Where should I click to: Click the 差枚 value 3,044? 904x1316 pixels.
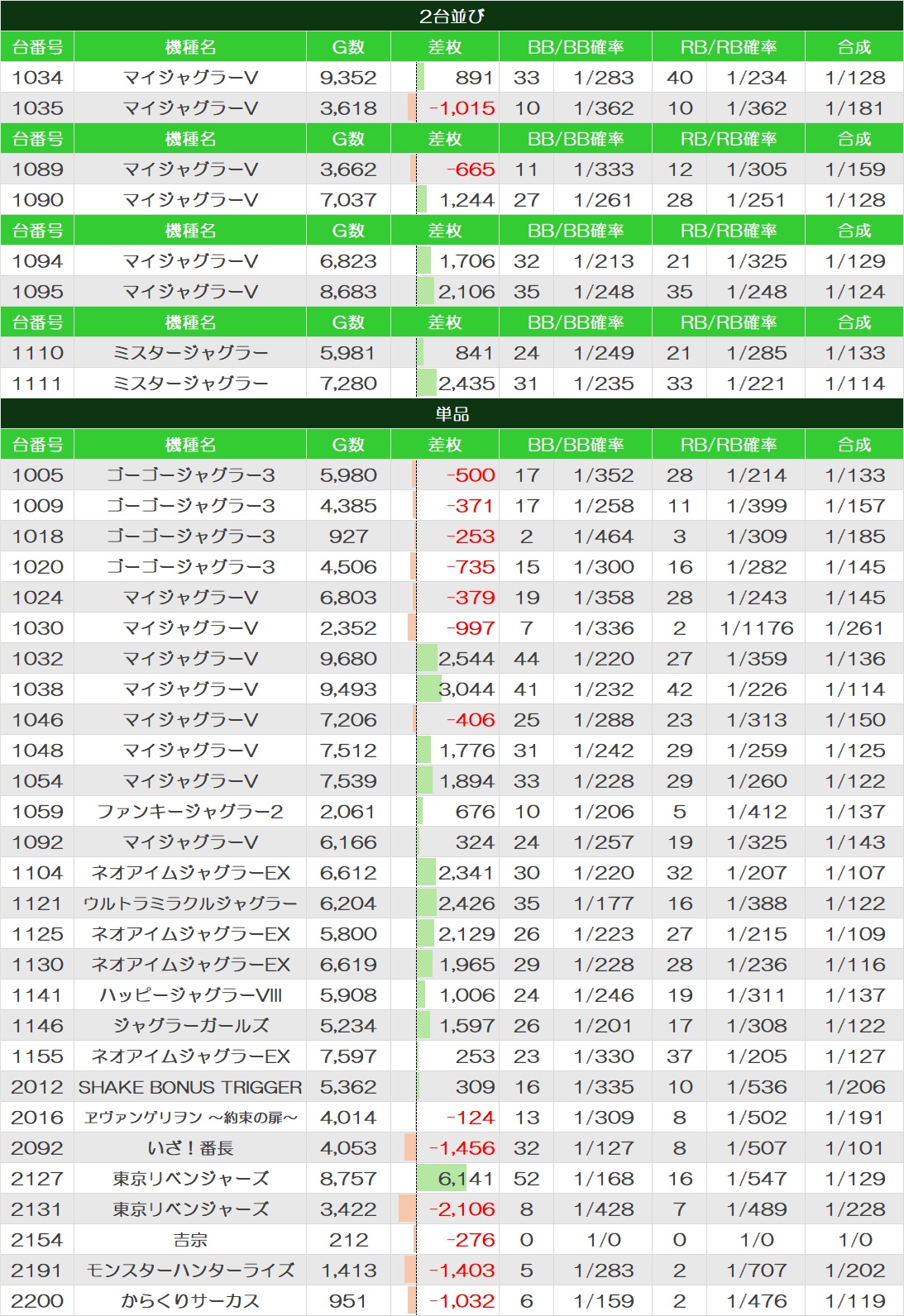pyautogui.click(x=467, y=689)
